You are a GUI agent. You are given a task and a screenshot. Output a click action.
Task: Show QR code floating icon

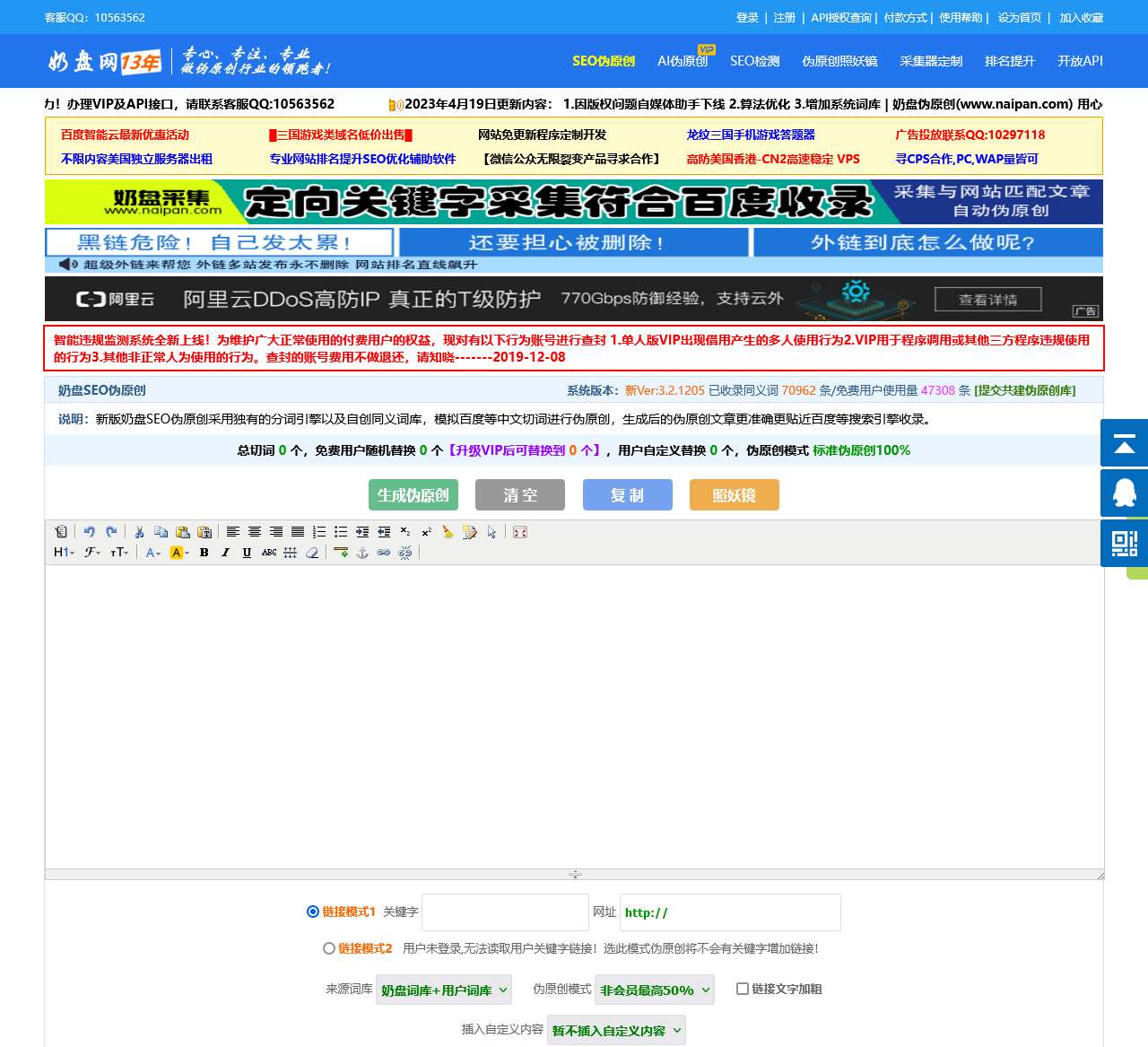point(1124,543)
